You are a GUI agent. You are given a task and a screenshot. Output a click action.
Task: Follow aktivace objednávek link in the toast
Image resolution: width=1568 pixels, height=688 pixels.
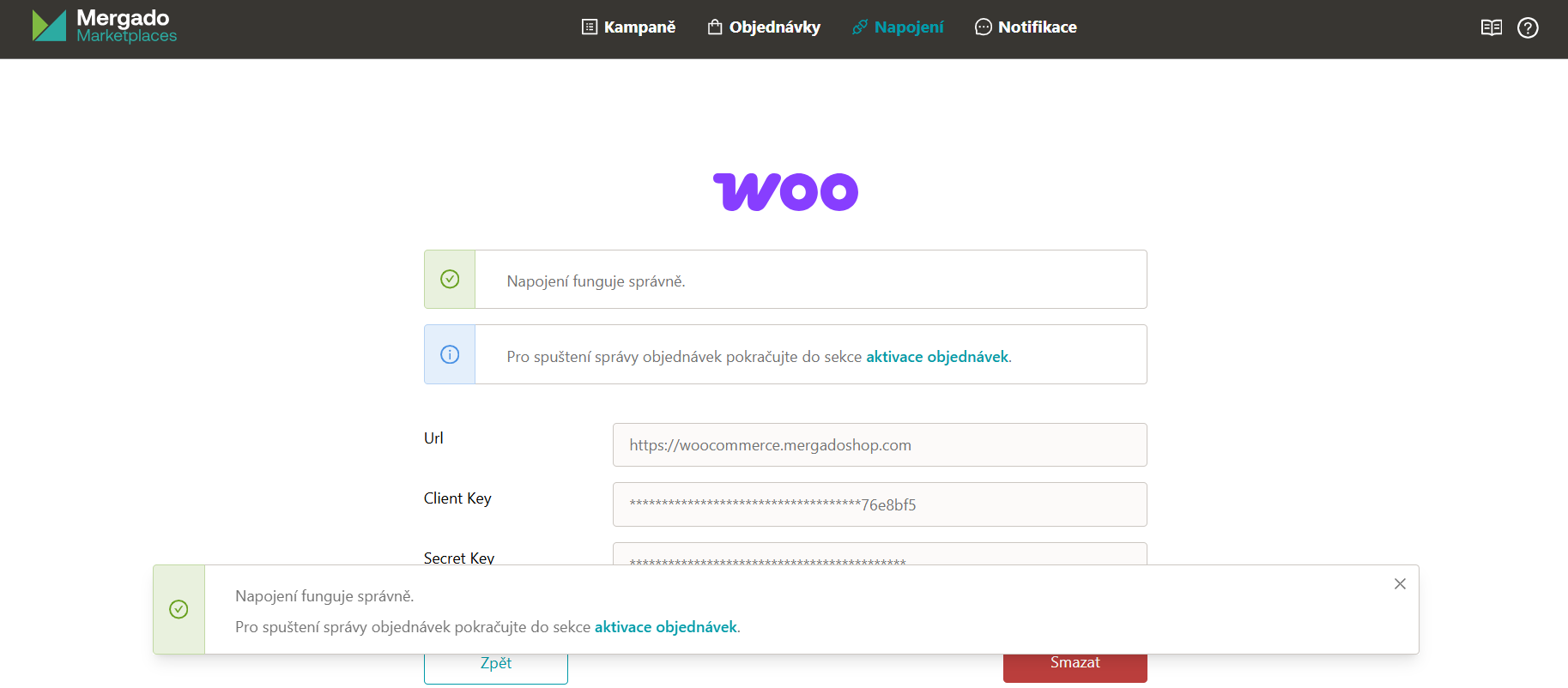(666, 627)
